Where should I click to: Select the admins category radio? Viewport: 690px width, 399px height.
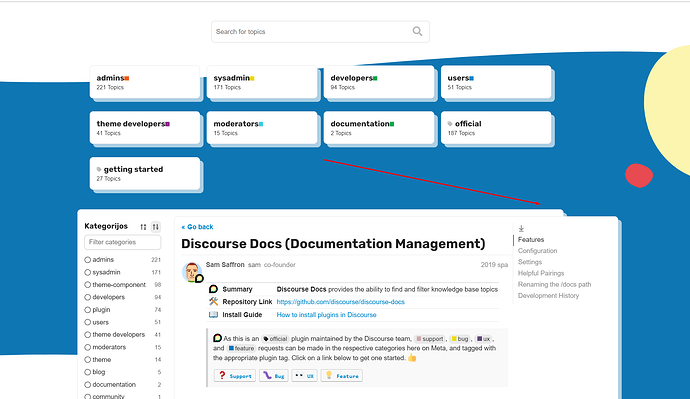(88, 260)
